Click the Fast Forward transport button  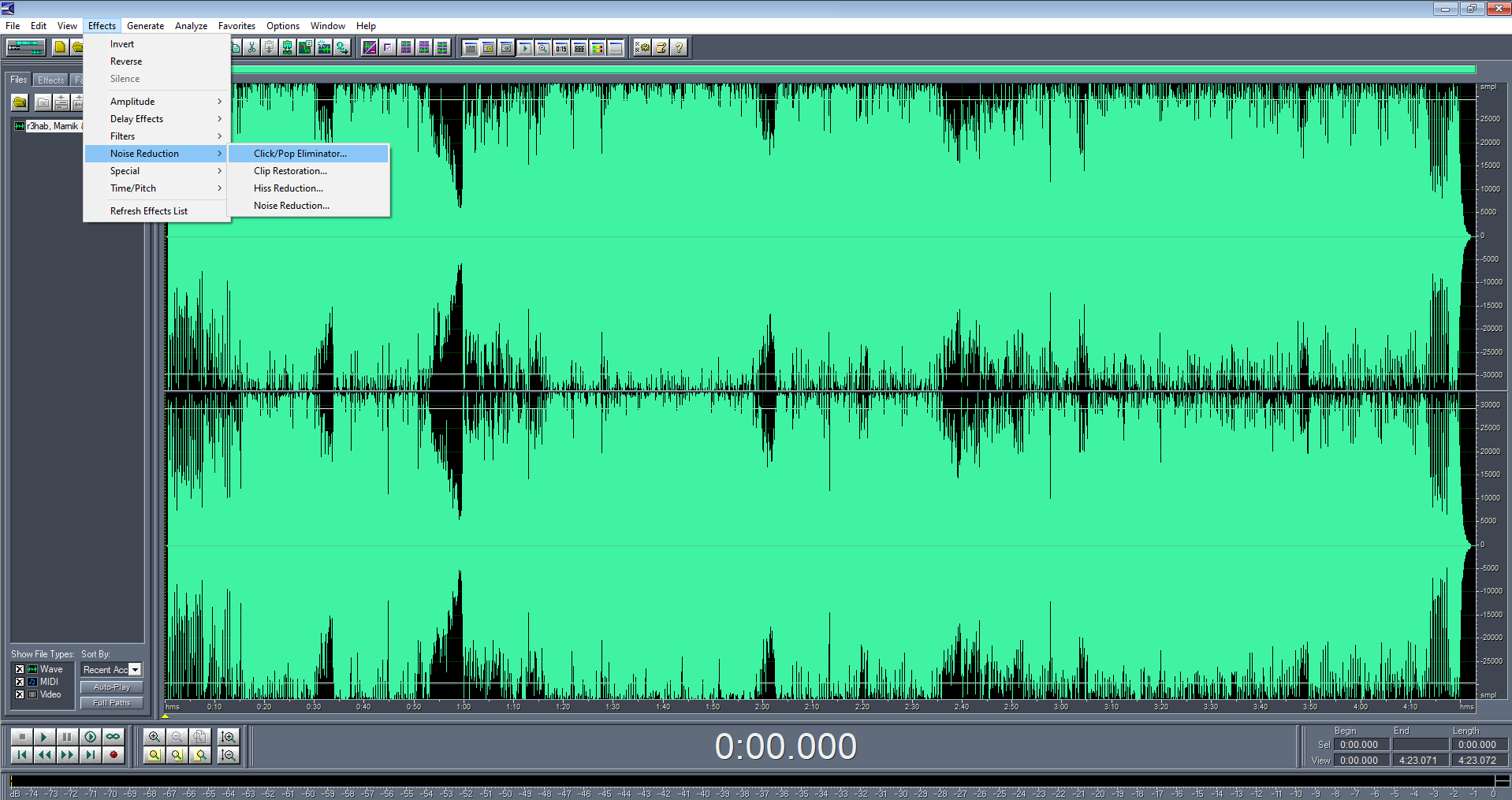67,754
